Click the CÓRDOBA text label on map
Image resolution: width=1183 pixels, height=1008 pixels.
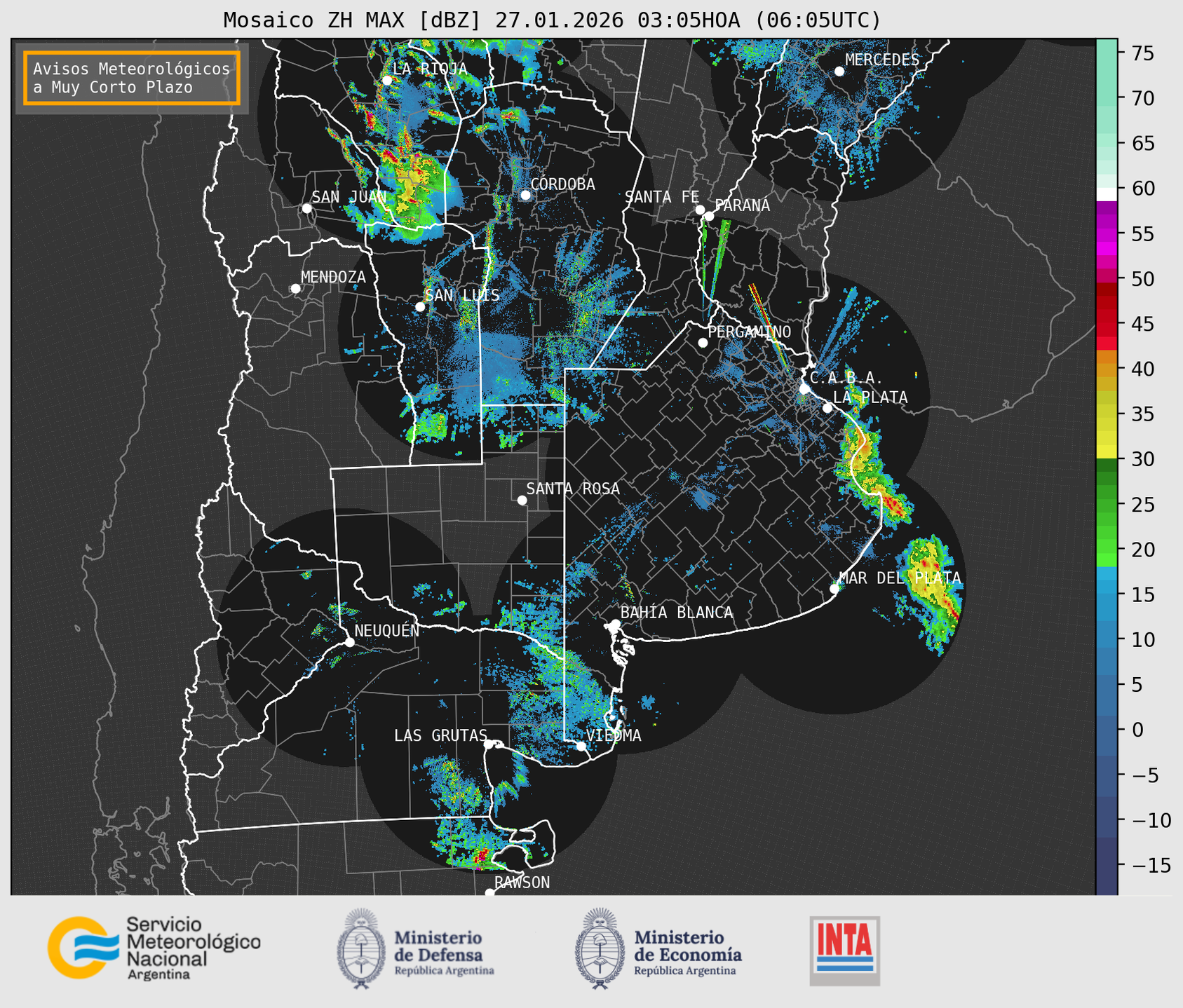point(562,184)
